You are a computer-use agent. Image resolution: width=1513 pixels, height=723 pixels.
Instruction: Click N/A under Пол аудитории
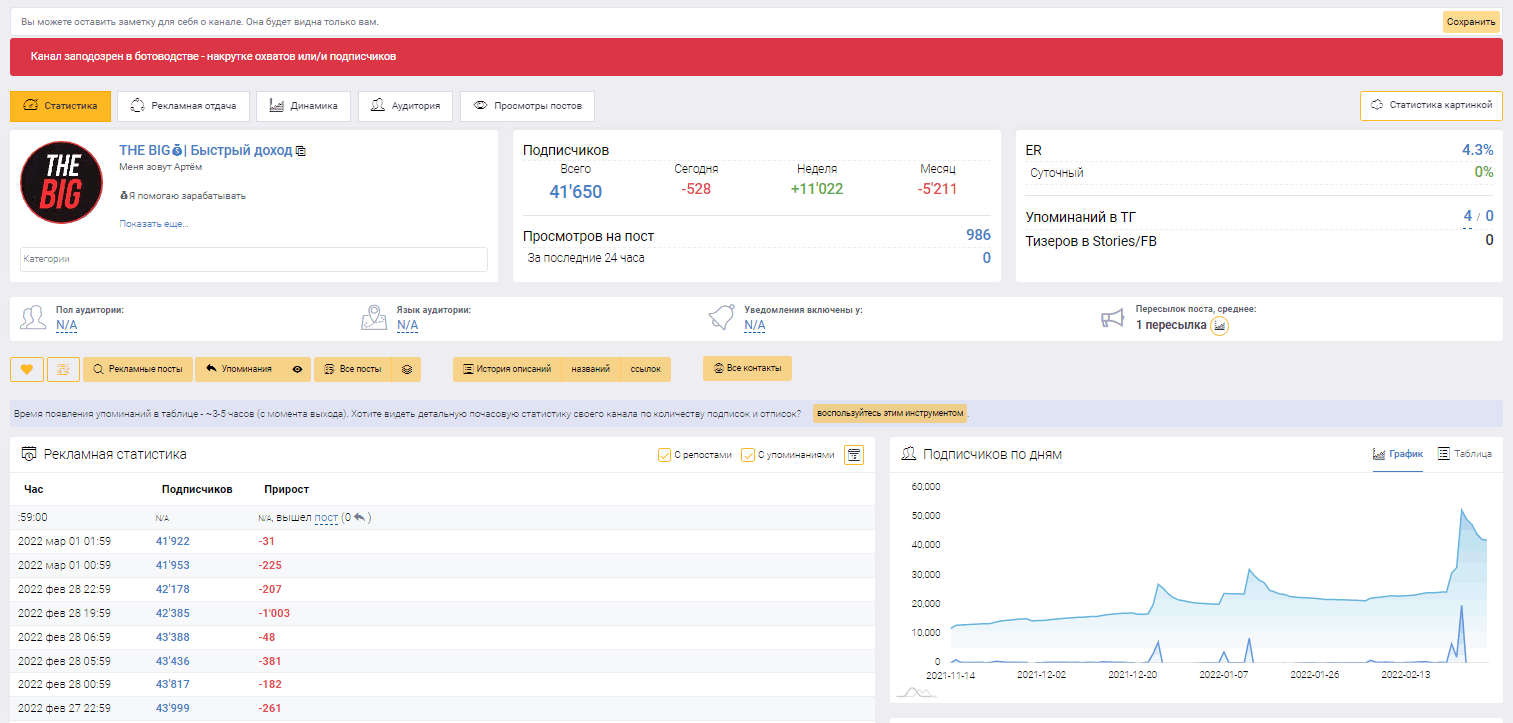[x=66, y=325]
